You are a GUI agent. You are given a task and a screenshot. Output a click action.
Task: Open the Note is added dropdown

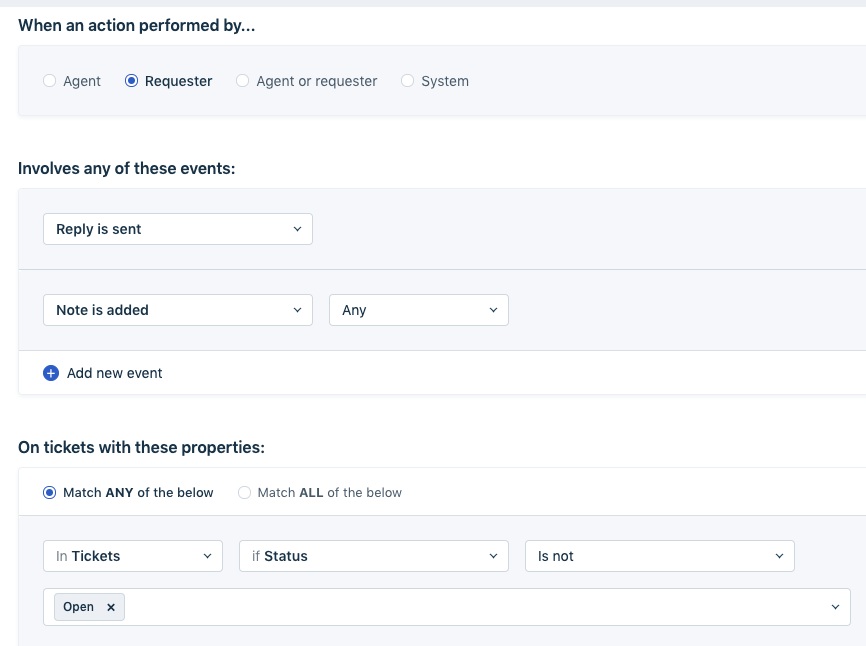[x=177, y=310]
